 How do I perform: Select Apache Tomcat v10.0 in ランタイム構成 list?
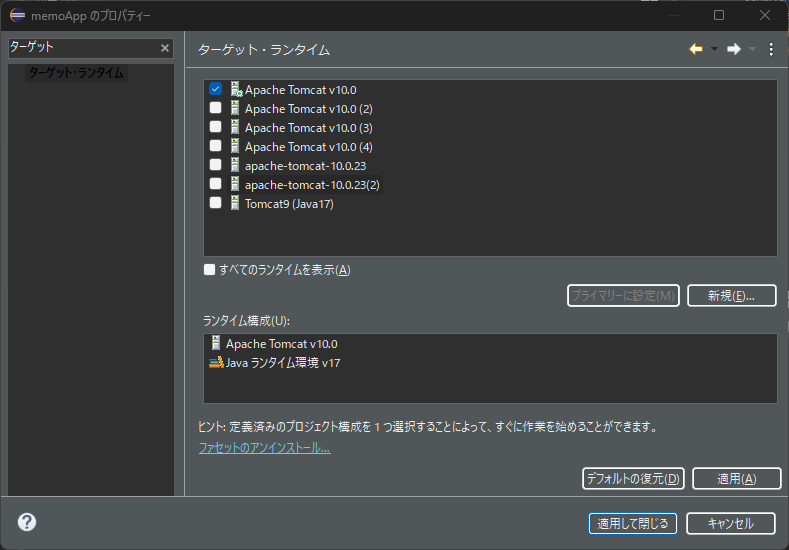click(x=281, y=344)
